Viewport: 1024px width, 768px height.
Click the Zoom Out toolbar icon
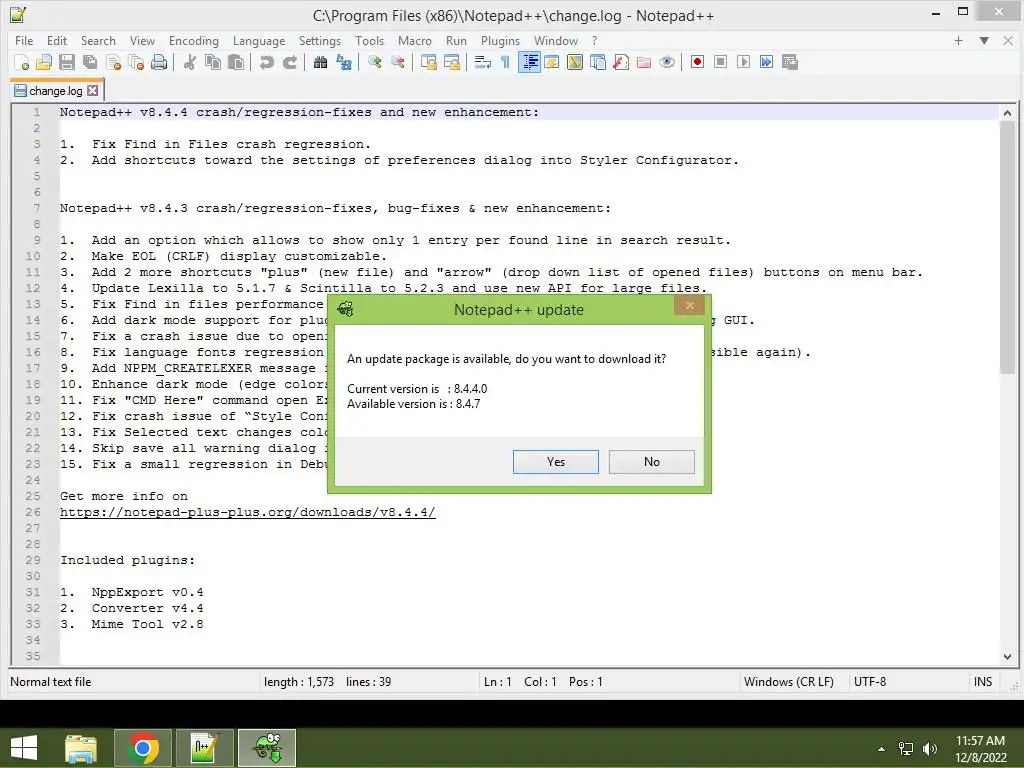(x=398, y=62)
